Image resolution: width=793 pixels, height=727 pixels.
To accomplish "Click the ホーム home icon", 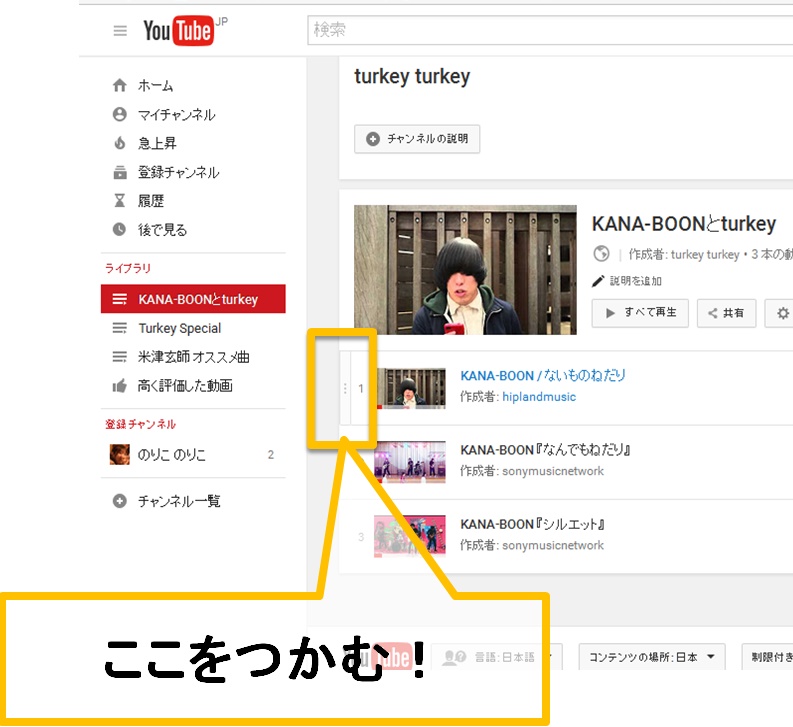I will coord(119,85).
